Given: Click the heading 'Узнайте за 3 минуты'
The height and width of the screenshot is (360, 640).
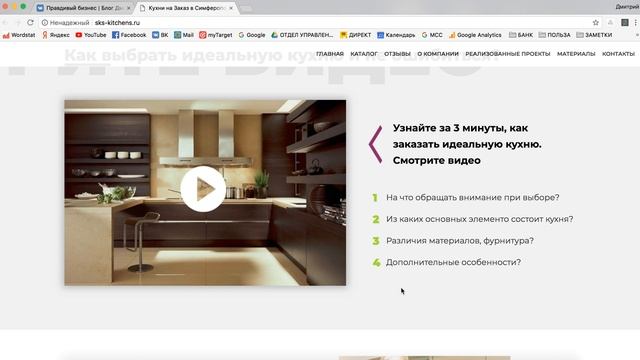Looking at the screenshot, I should tap(467, 144).
